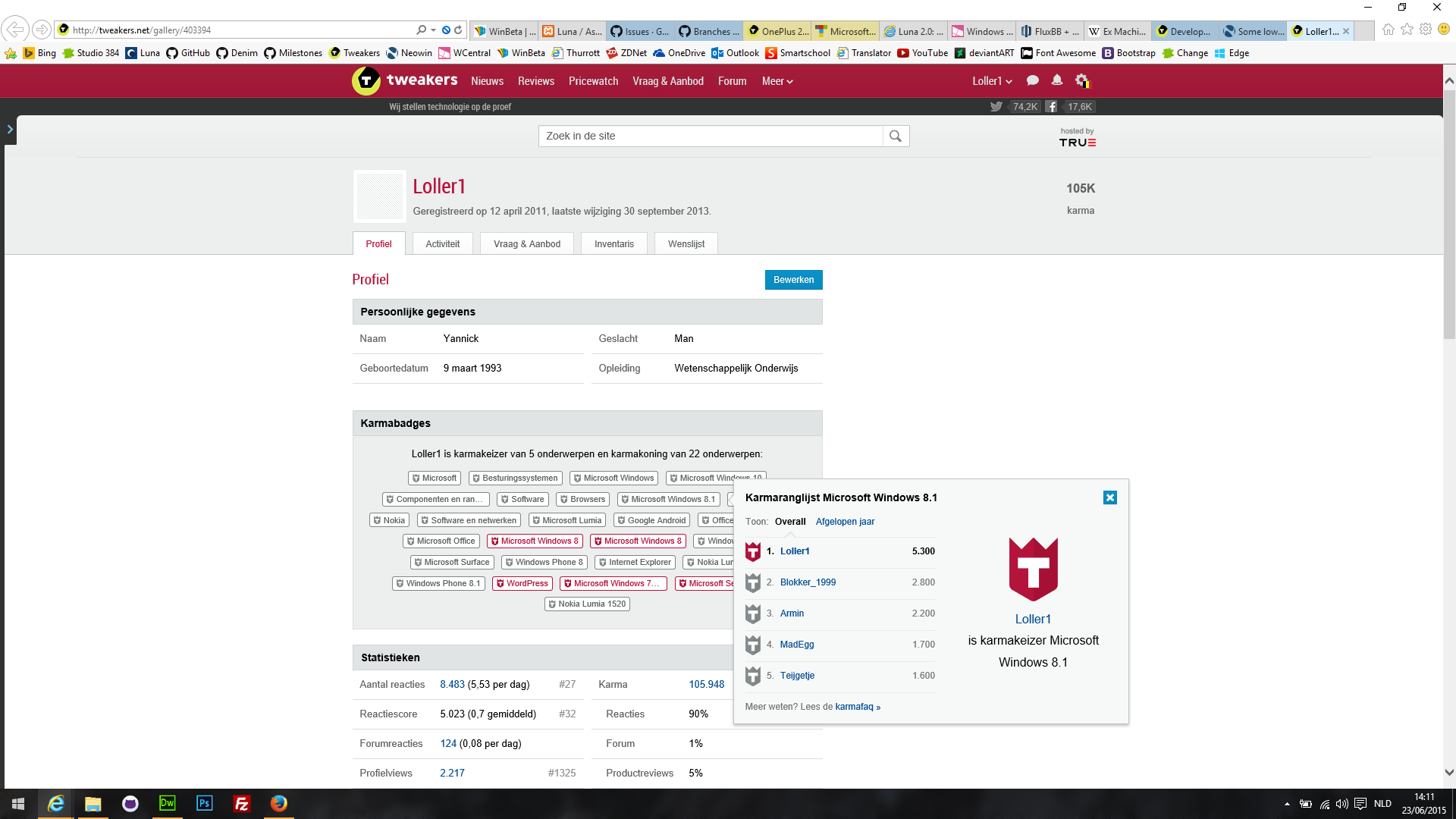Open the Windows Start button
This screenshot has width=1456, height=819.
[18, 804]
